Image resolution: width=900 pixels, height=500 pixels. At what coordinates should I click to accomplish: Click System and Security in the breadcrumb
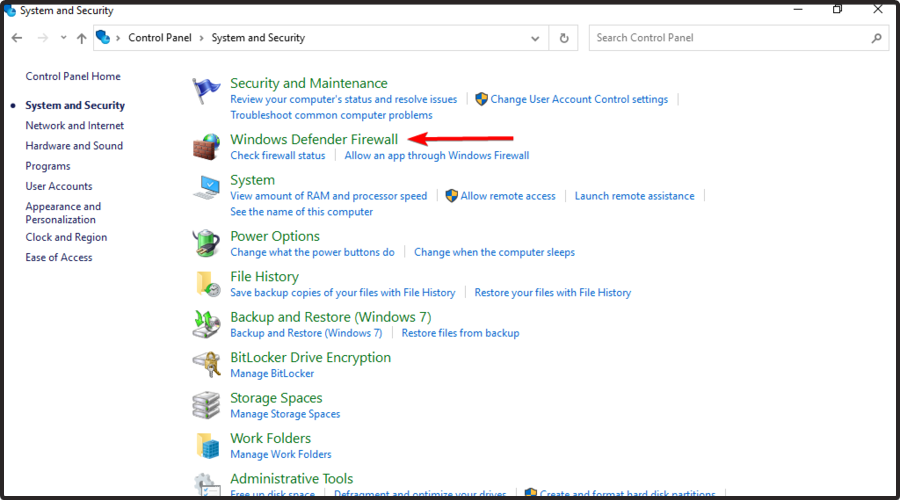tap(258, 37)
